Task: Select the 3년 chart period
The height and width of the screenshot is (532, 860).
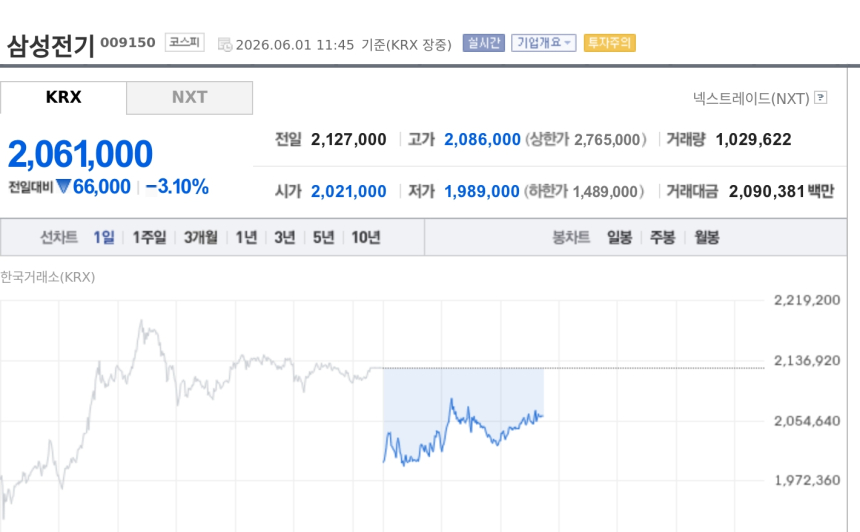Action: 285,237
